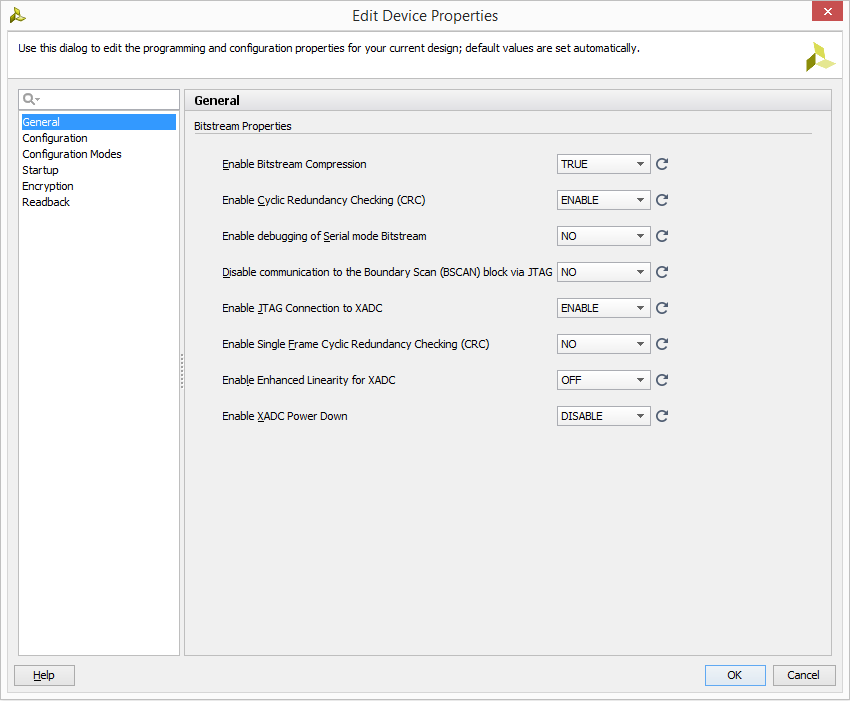
Task: Reset Enable XADC Power Down value
Action: pos(662,416)
